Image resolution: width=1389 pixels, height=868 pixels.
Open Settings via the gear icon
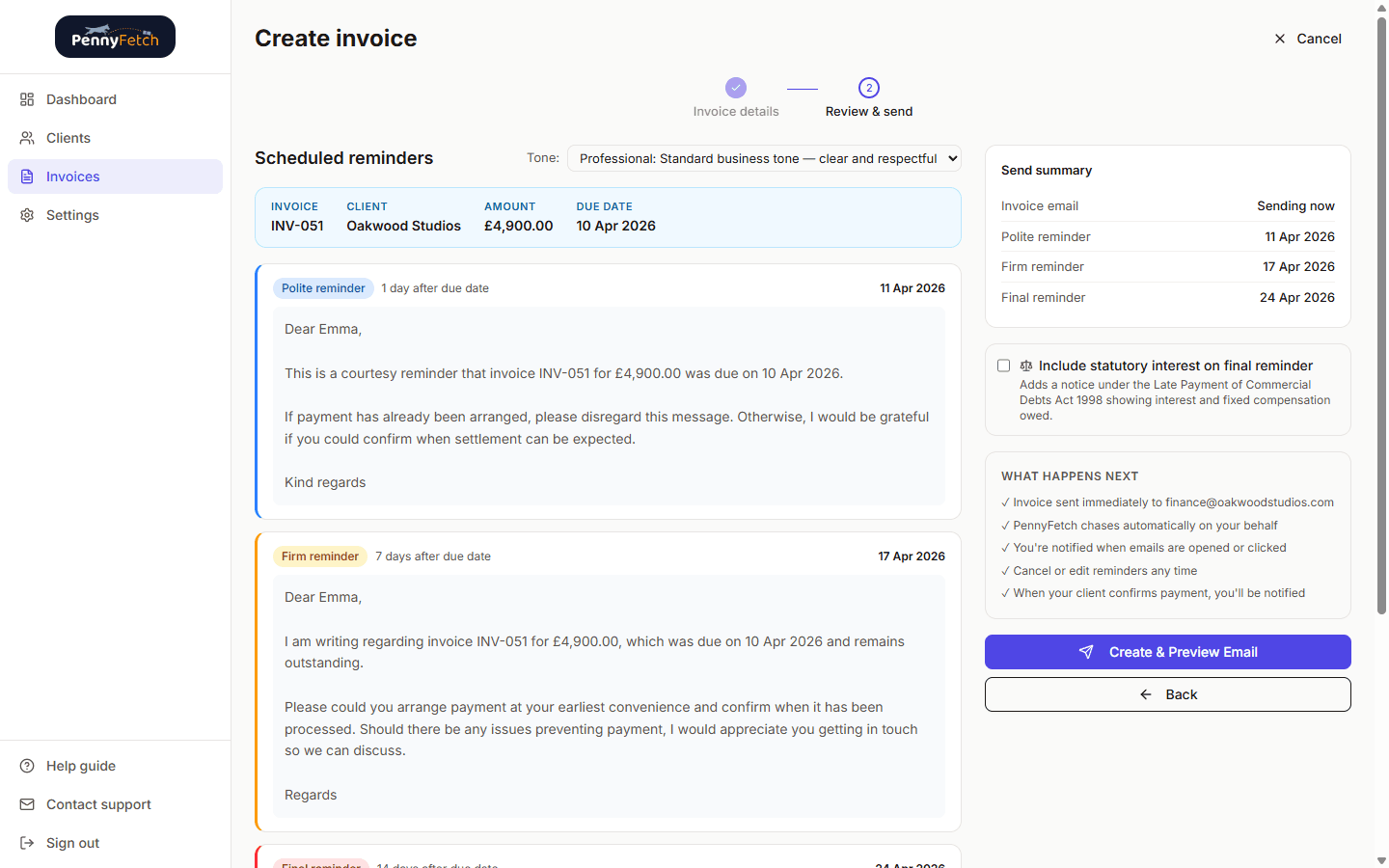(27, 214)
